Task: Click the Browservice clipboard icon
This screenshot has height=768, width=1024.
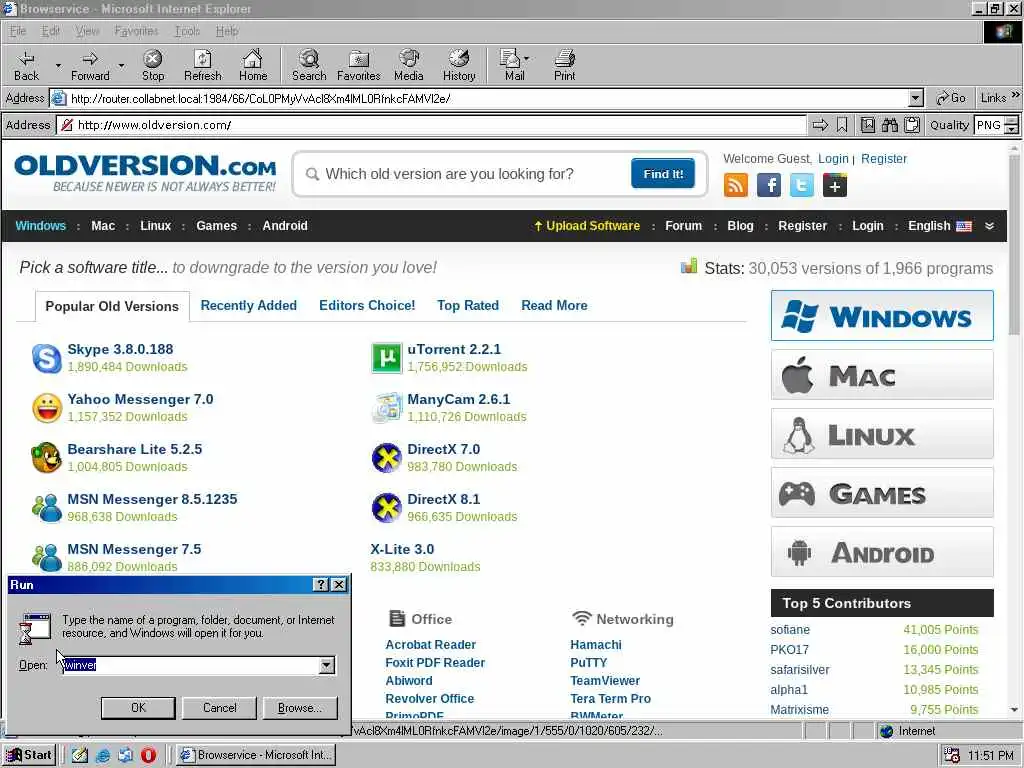Action: click(912, 125)
